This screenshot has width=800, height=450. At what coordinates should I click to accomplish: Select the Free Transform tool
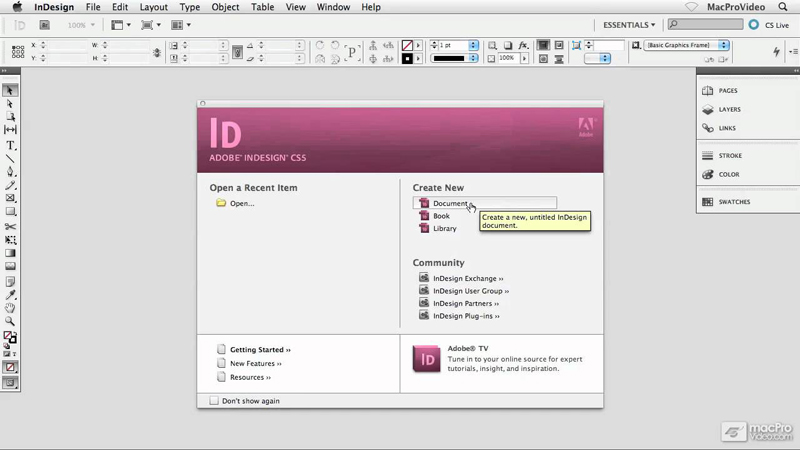coord(10,240)
